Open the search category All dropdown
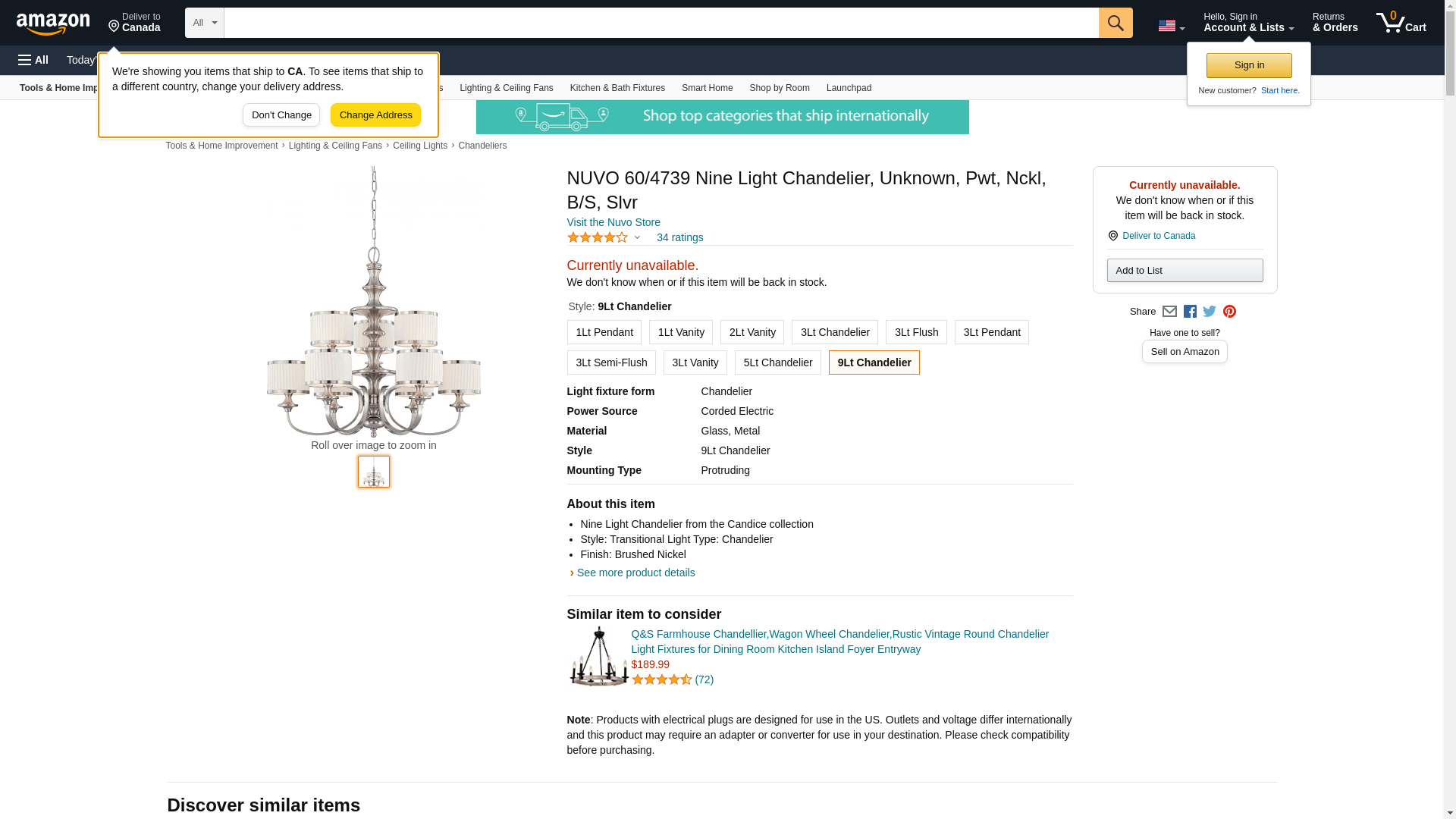The width and height of the screenshot is (1456, 819). coord(204,23)
